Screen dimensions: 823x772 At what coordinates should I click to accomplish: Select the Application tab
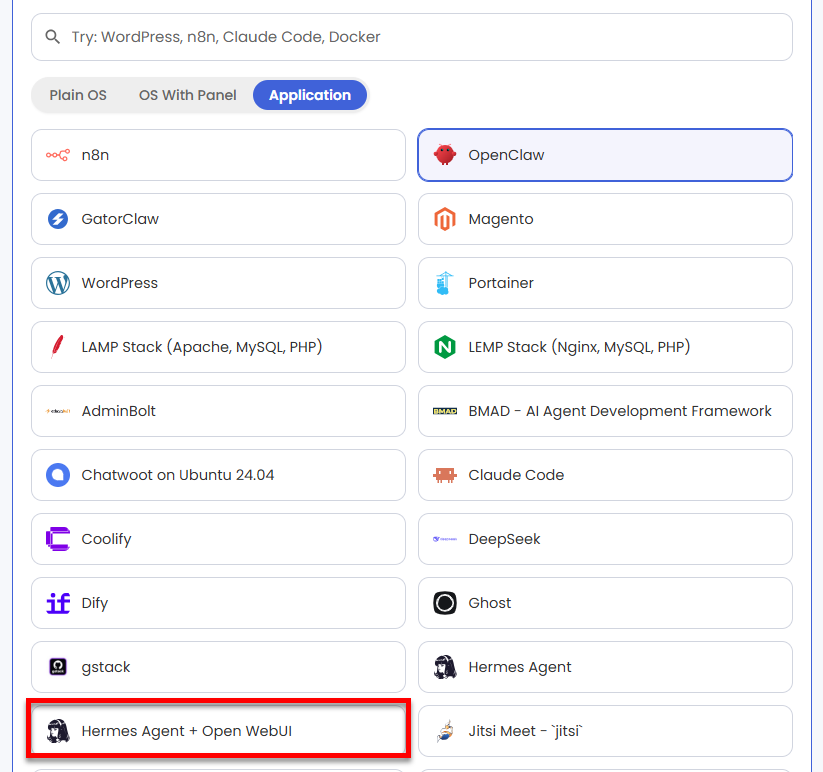tap(310, 95)
